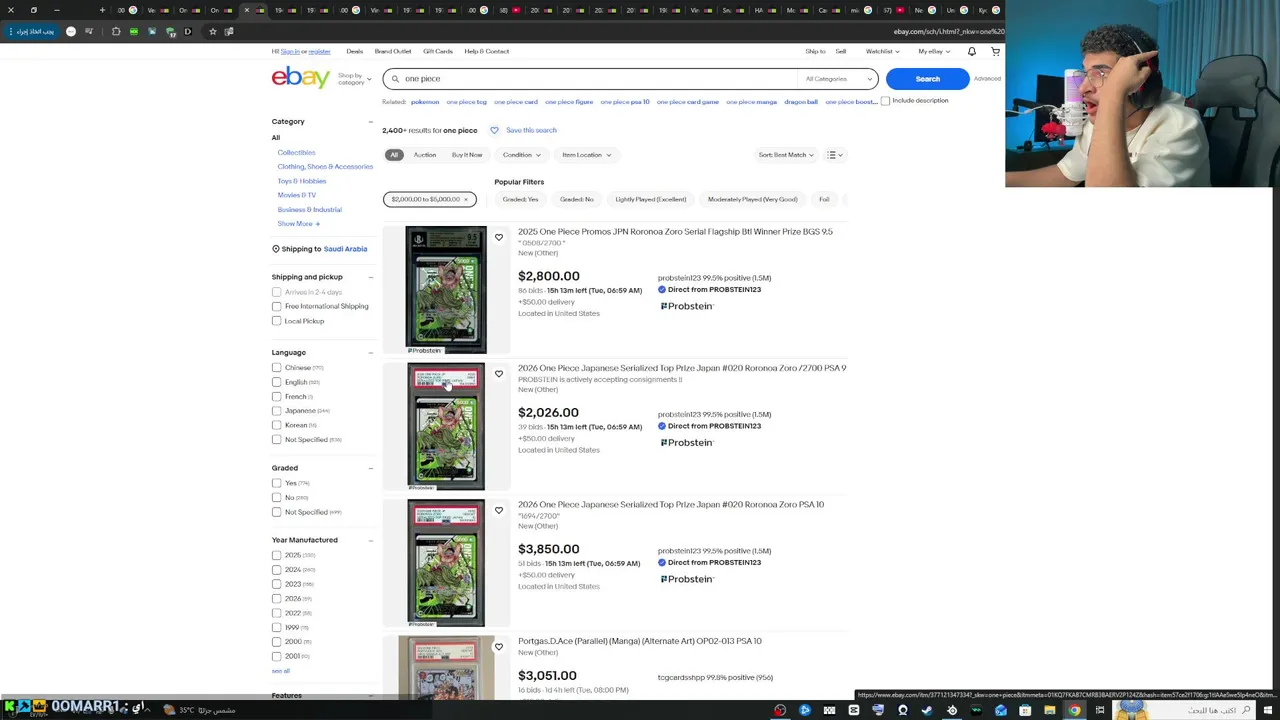The height and width of the screenshot is (720, 1280).
Task: Open the Sort: Best Match dropdown
Action: (785, 155)
